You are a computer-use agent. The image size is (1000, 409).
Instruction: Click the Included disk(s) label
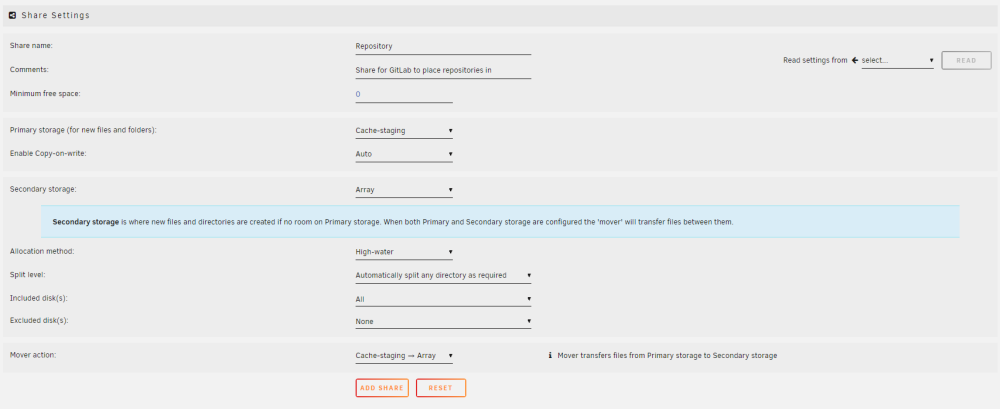point(38,298)
